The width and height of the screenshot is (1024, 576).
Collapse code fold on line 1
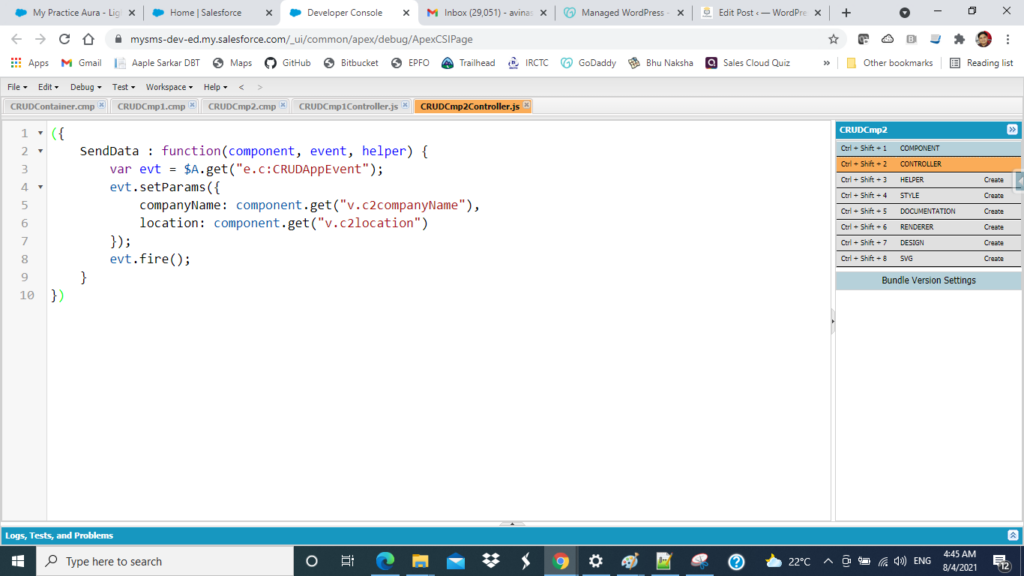(x=40, y=133)
